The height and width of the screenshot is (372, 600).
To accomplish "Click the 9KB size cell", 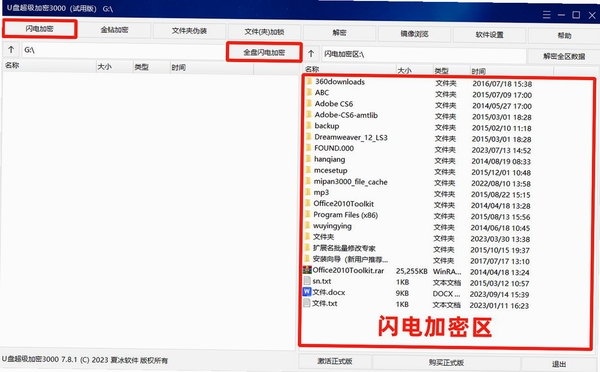I will 402,294.
